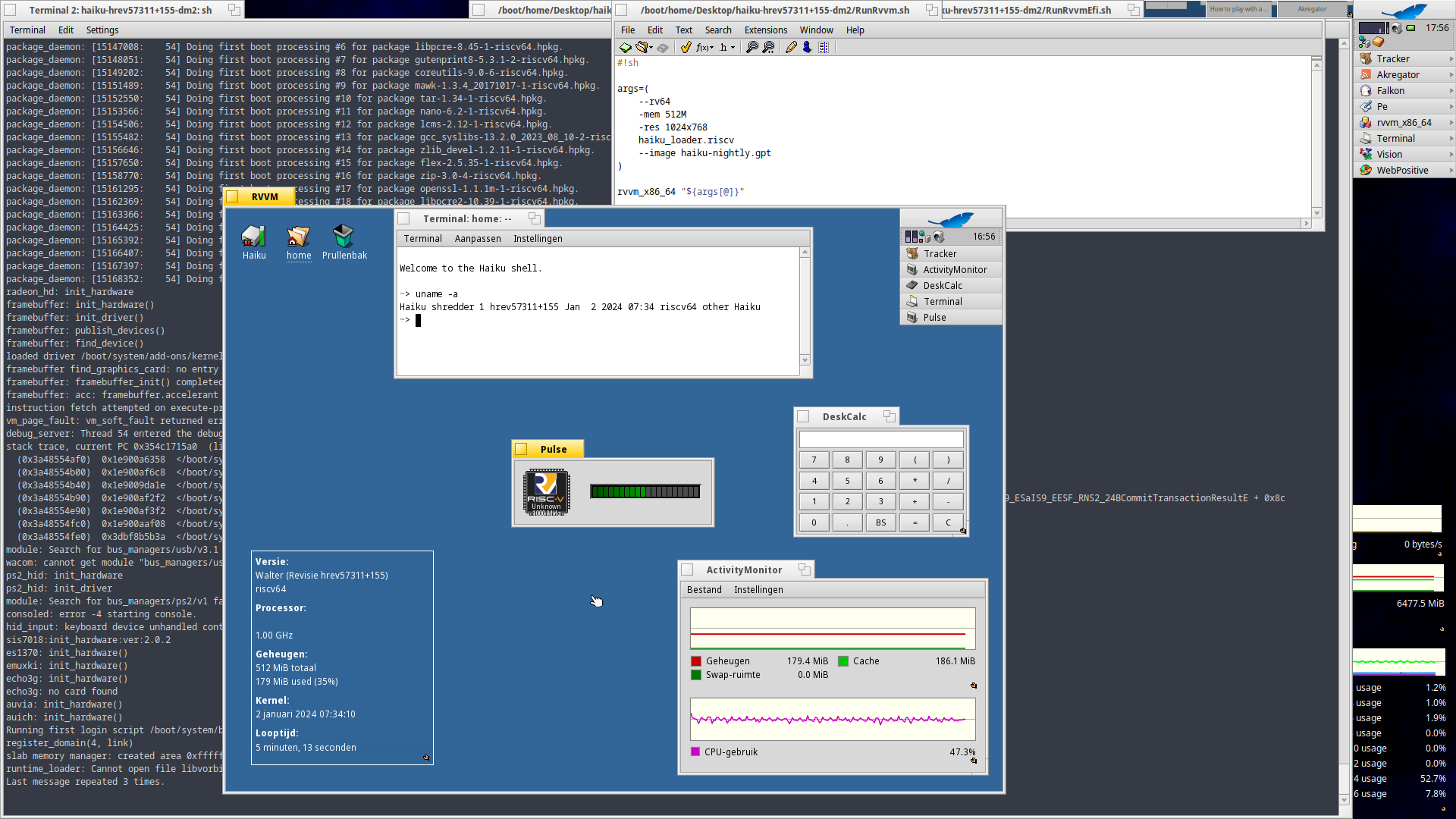Click host network status tray icon
The image size is (1456, 819).
tap(1364, 42)
